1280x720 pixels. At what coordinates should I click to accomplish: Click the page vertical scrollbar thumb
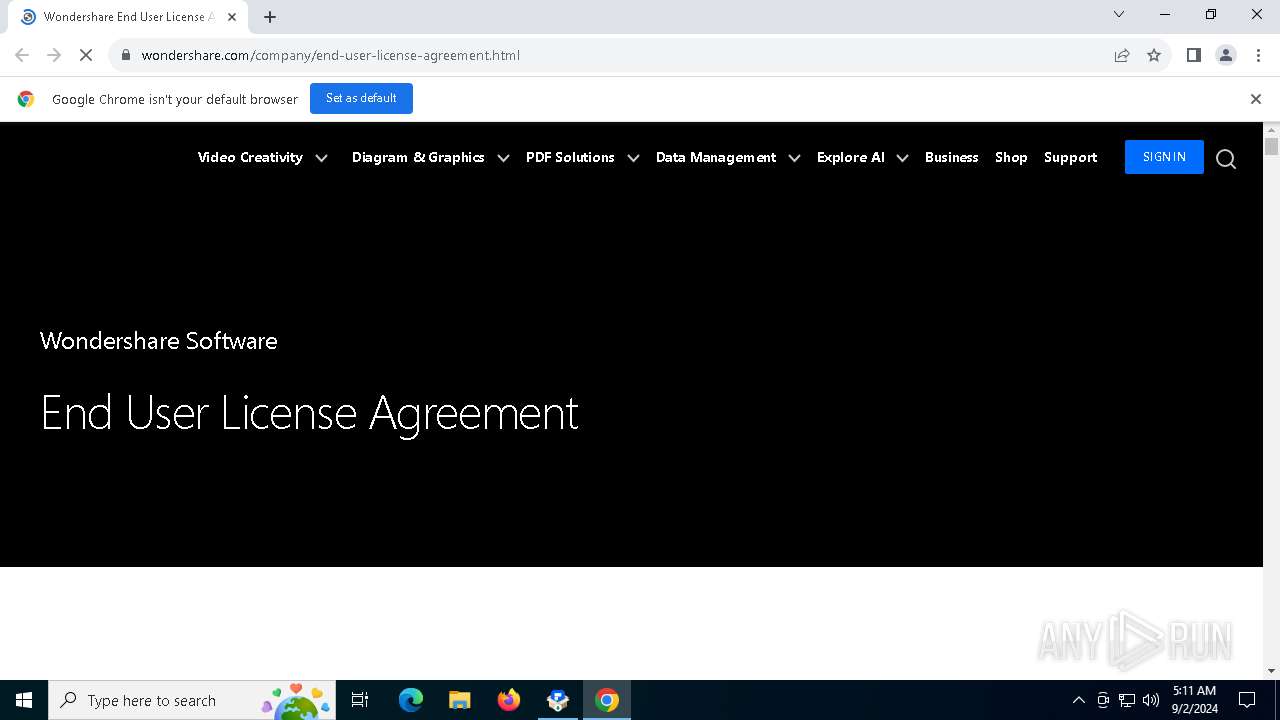[1272, 147]
